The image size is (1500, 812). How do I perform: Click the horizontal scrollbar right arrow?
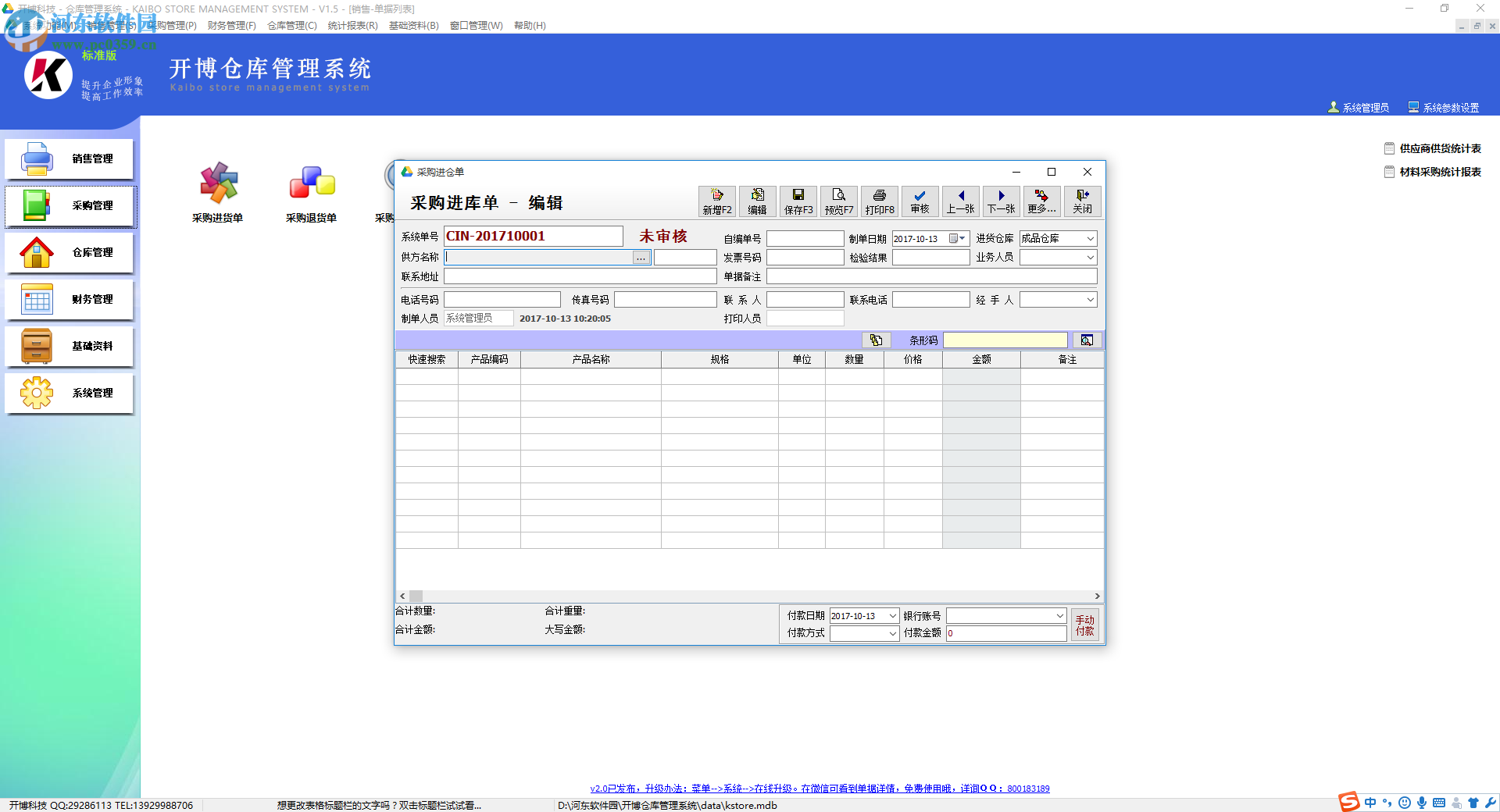1097,597
